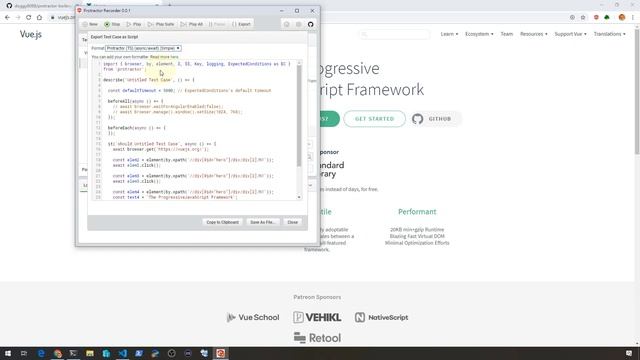Expand the Learn menu on Vue.js site
Image resolution: width=640 pixels, height=360 pixels.
point(449,34)
